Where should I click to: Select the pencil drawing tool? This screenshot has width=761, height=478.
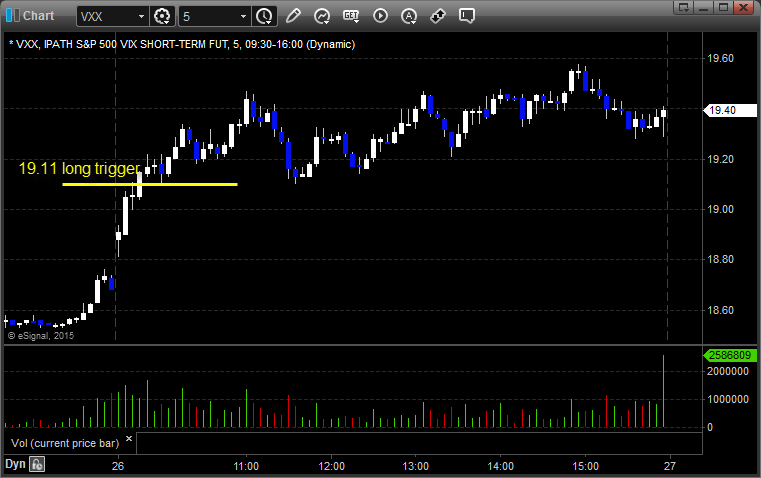tap(293, 16)
